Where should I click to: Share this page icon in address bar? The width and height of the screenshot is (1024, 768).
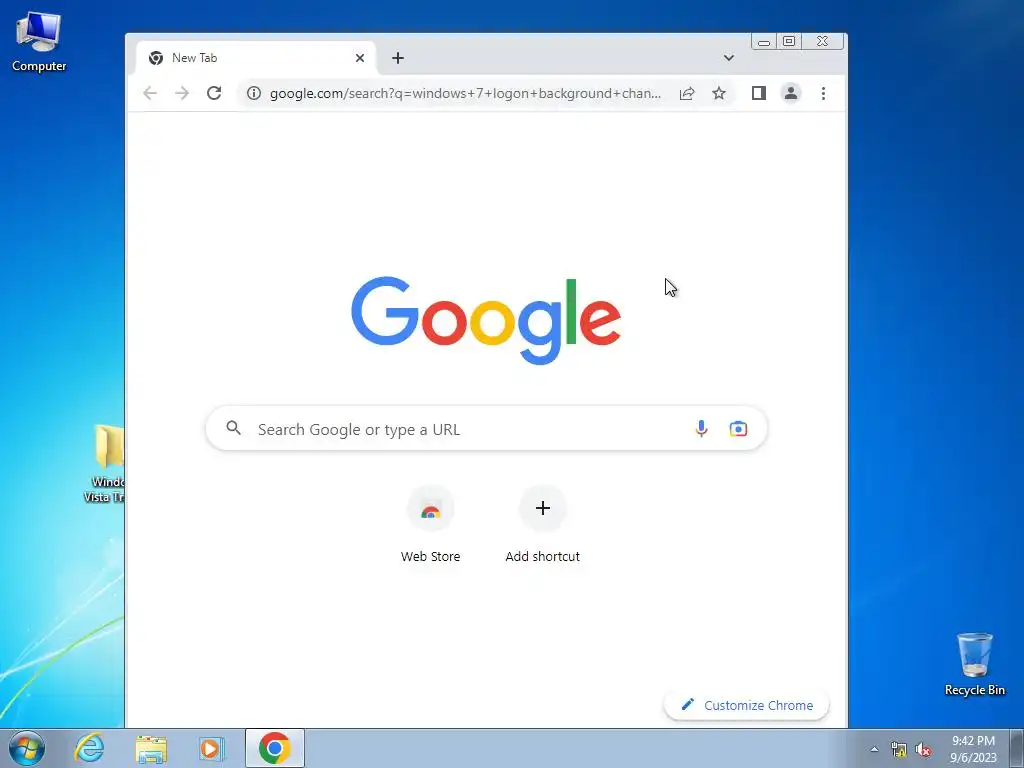[x=687, y=93]
